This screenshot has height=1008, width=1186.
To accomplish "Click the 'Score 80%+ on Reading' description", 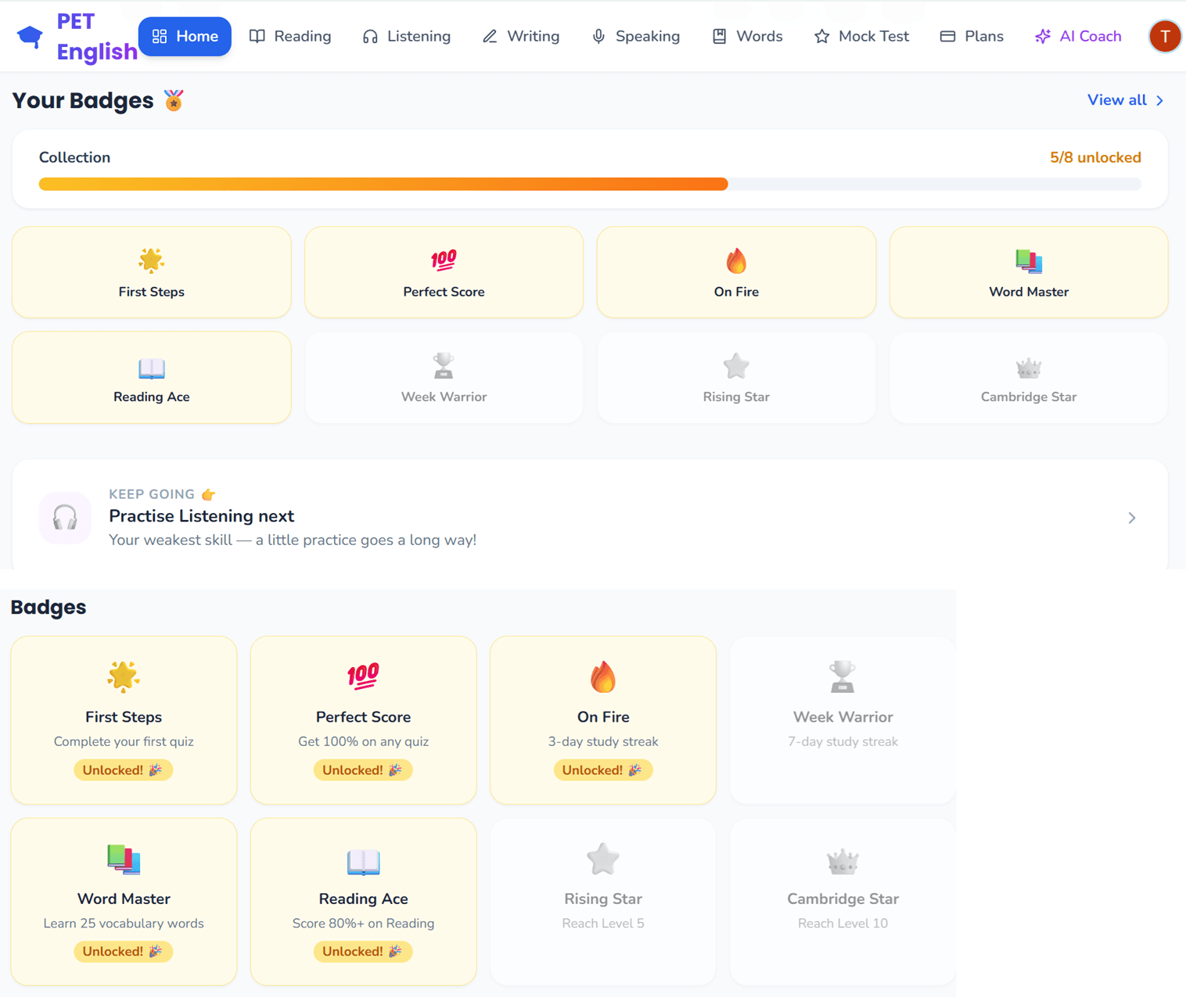I will click(363, 924).
